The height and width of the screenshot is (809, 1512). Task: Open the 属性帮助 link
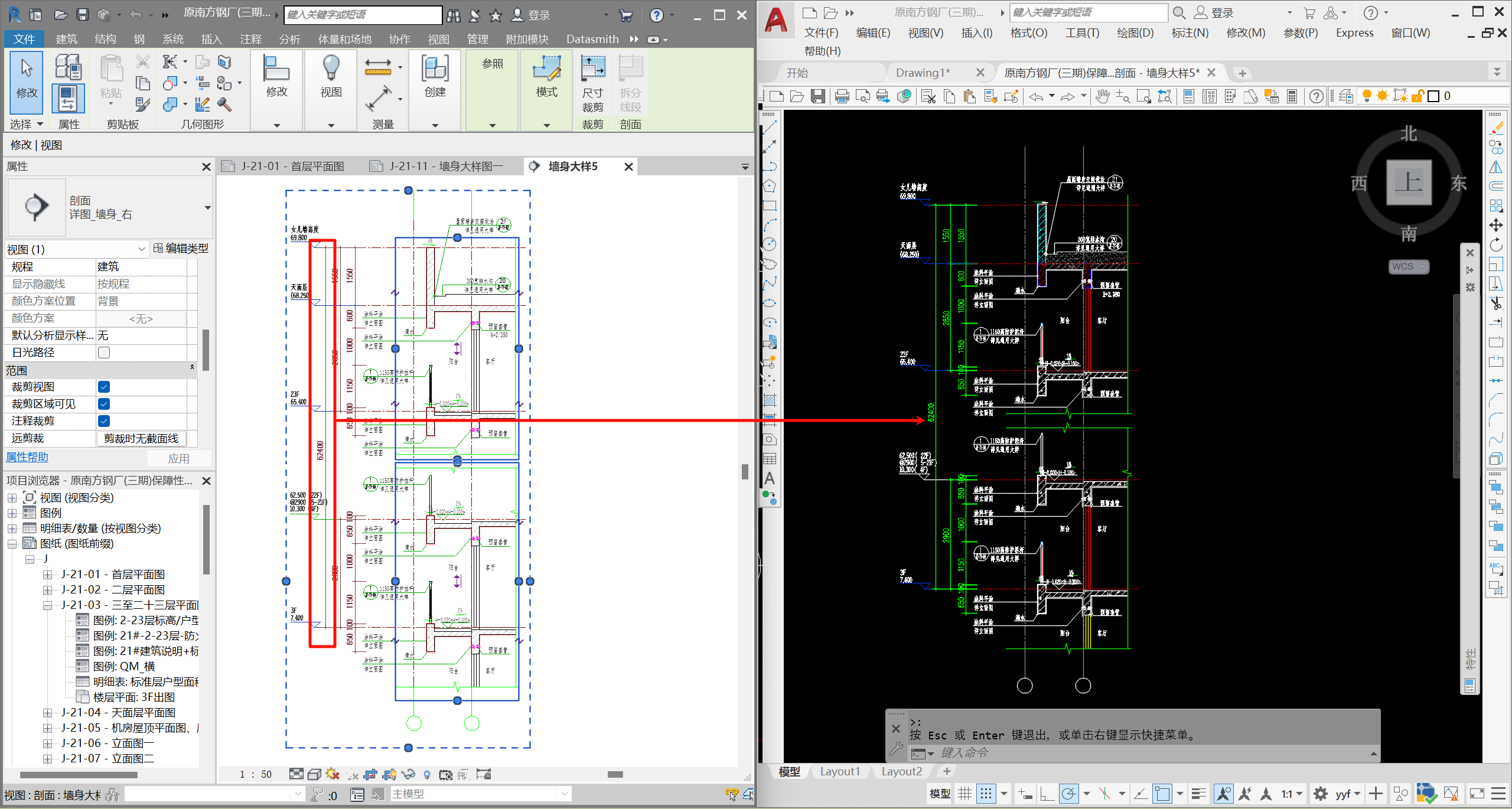[x=27, y=457]
